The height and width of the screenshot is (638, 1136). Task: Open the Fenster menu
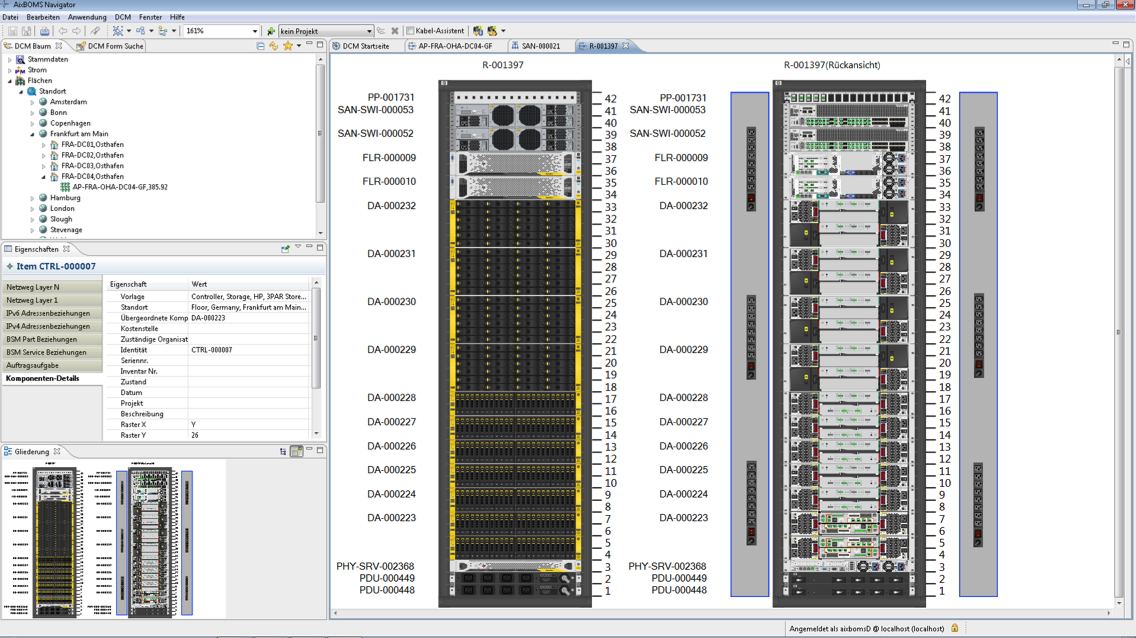pos(151,17)
